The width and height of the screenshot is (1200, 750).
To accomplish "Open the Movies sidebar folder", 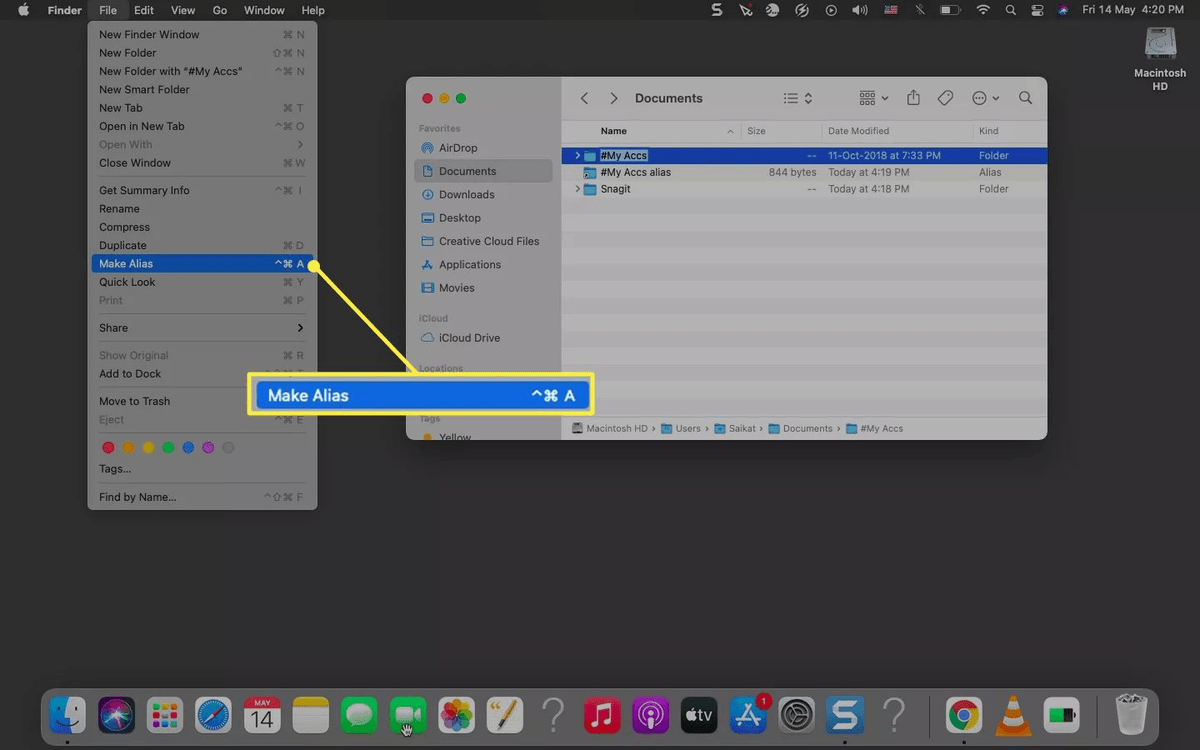I will click(458, 288).
